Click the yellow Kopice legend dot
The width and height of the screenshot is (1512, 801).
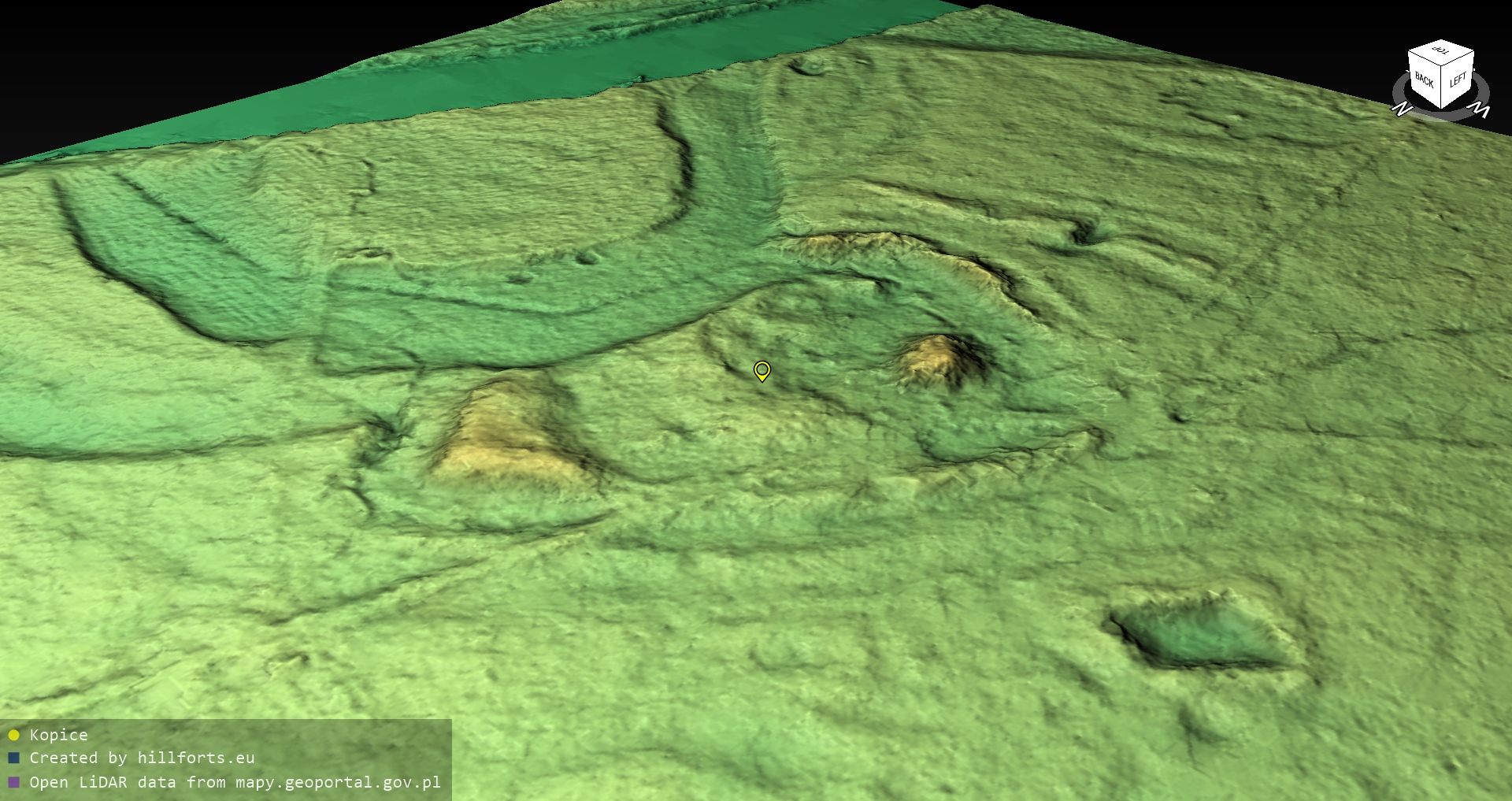point(13,735)
